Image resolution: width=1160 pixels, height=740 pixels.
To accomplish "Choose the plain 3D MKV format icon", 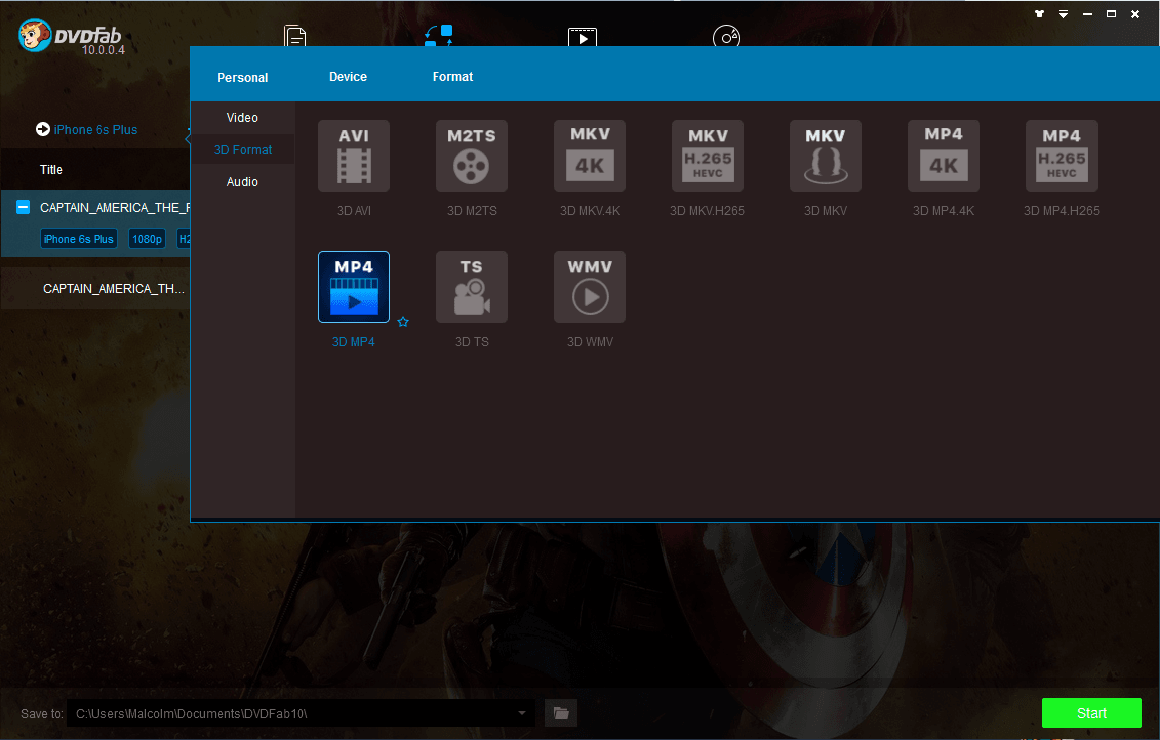I will pyautogui.click(x=826, y=156).
